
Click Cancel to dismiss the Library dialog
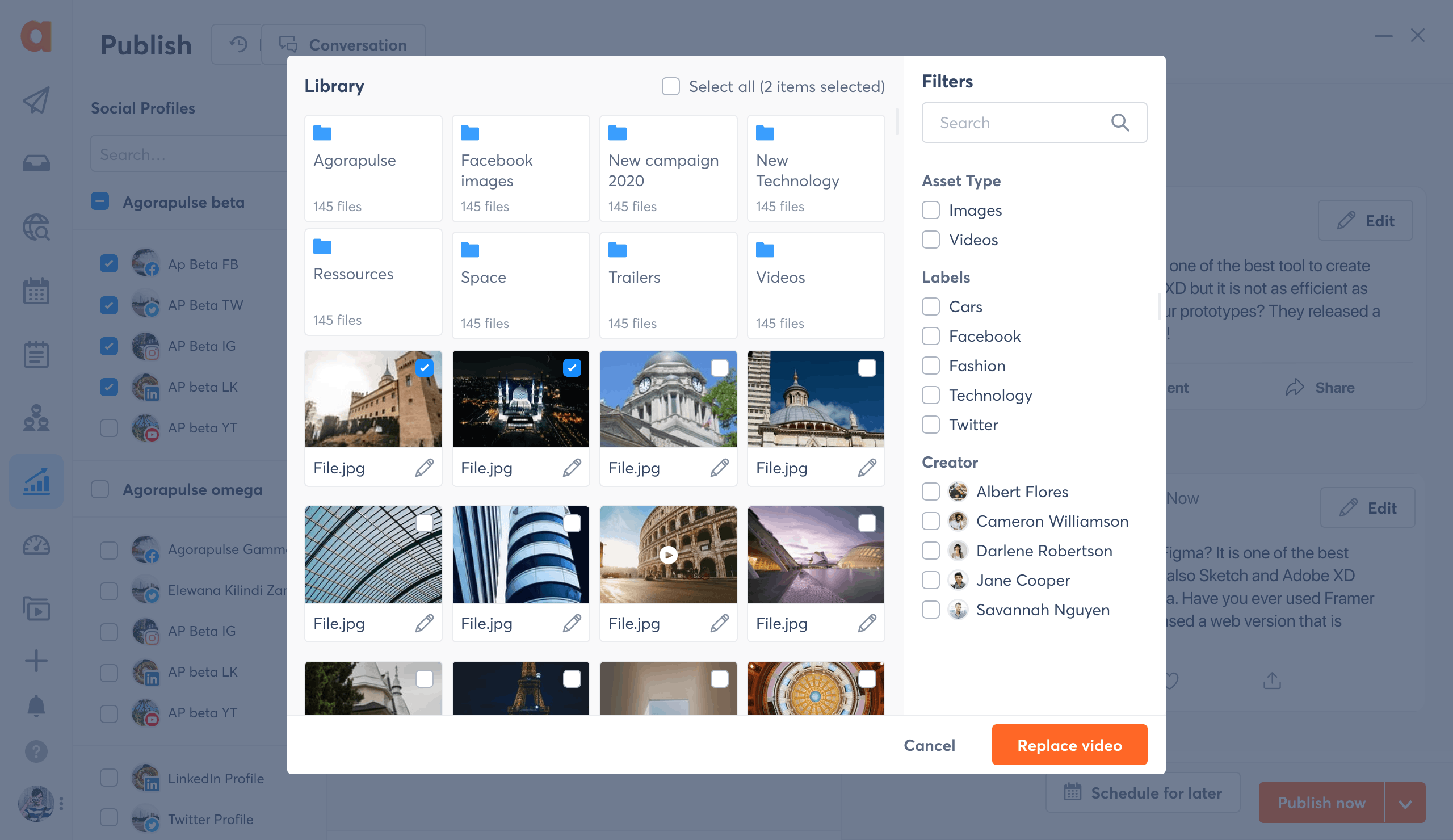click(x=929, y=745)
